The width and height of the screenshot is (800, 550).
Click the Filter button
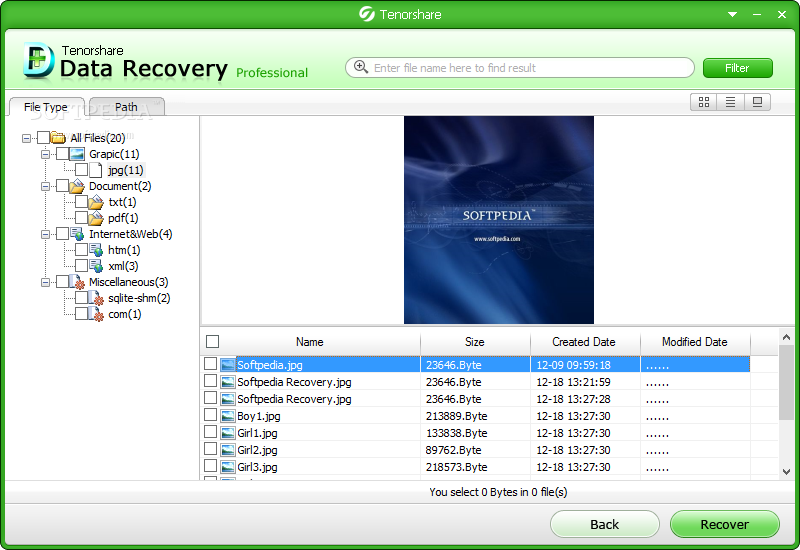738,68
